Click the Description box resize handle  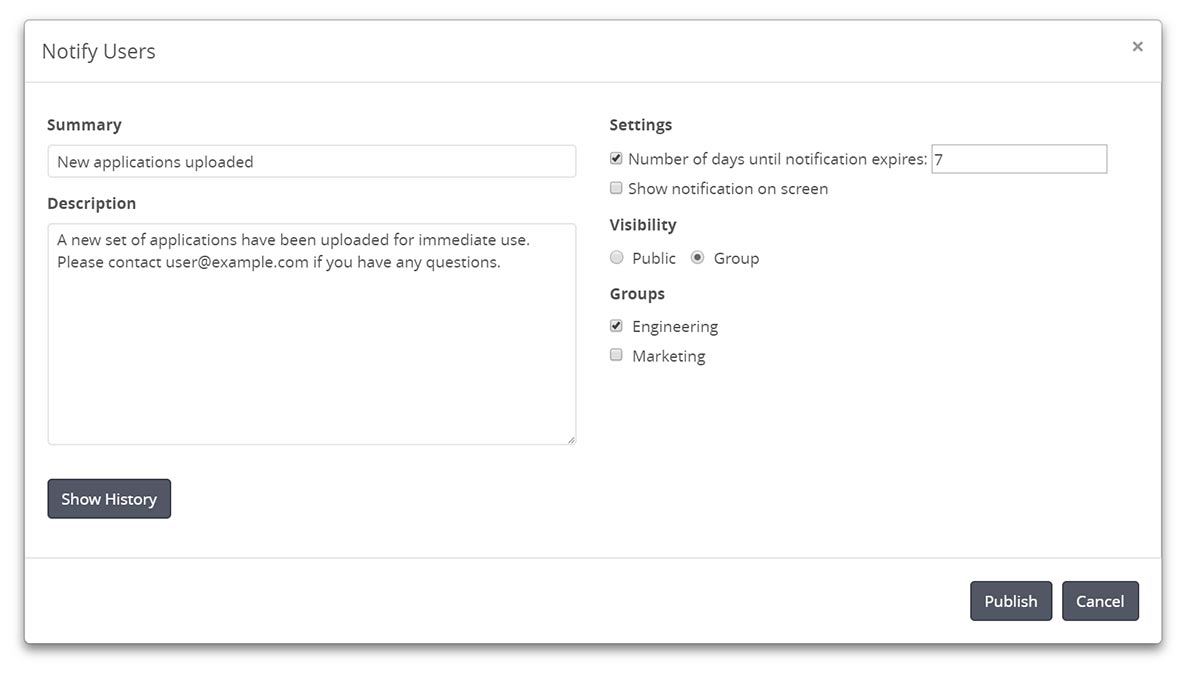click(571, 439)
